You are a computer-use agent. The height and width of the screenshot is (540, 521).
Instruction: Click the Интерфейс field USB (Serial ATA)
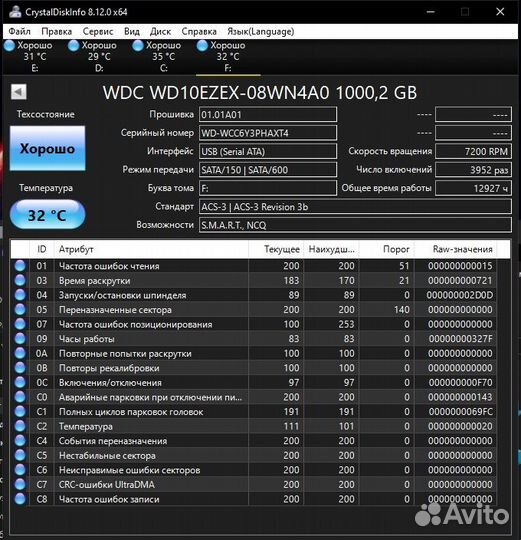[268, 152]
